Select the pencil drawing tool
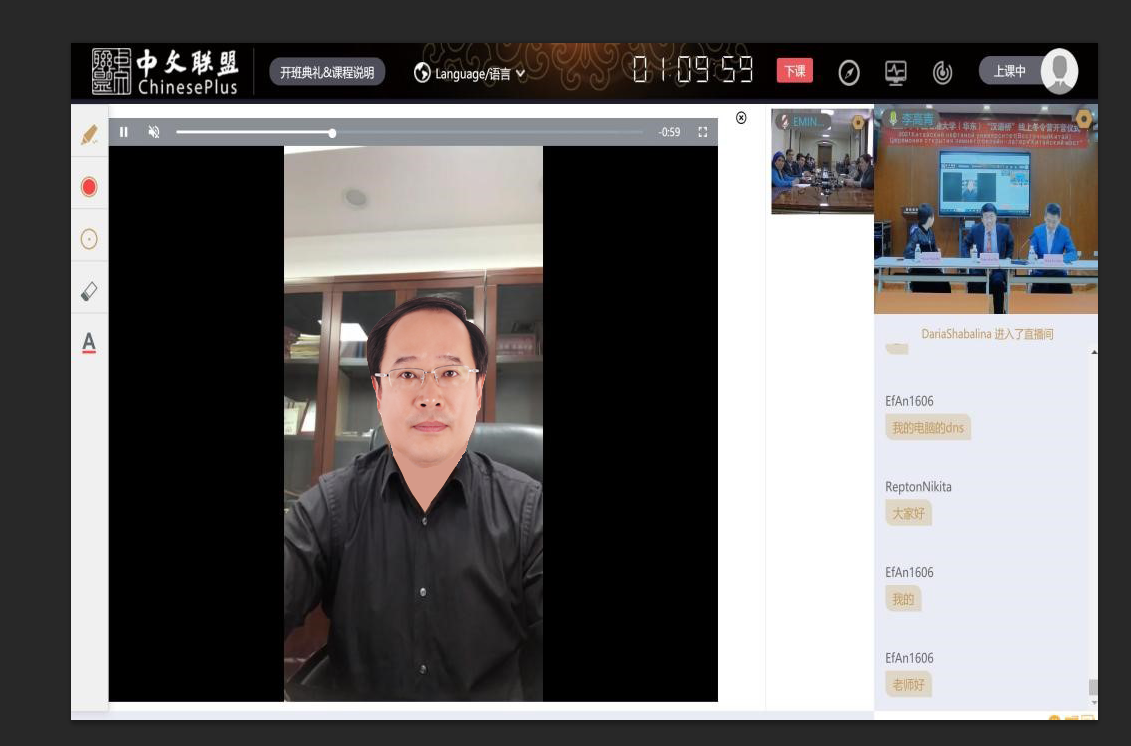The height and width of the screenshot is (746, 1131). (89, 134)
